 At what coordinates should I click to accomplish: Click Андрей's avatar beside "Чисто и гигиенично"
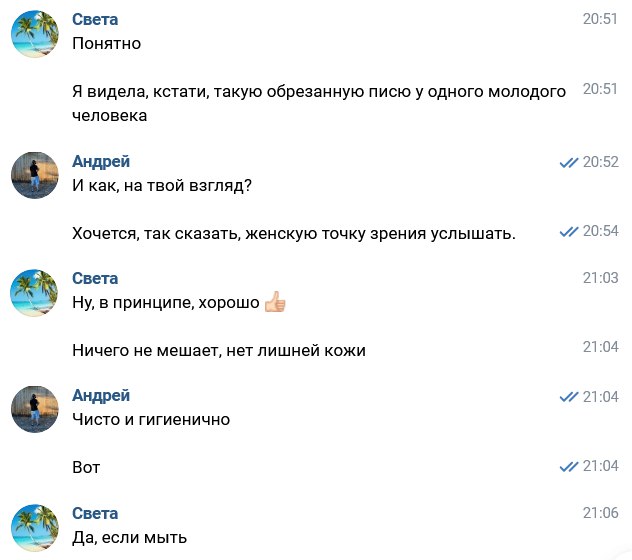click(34, 410)
